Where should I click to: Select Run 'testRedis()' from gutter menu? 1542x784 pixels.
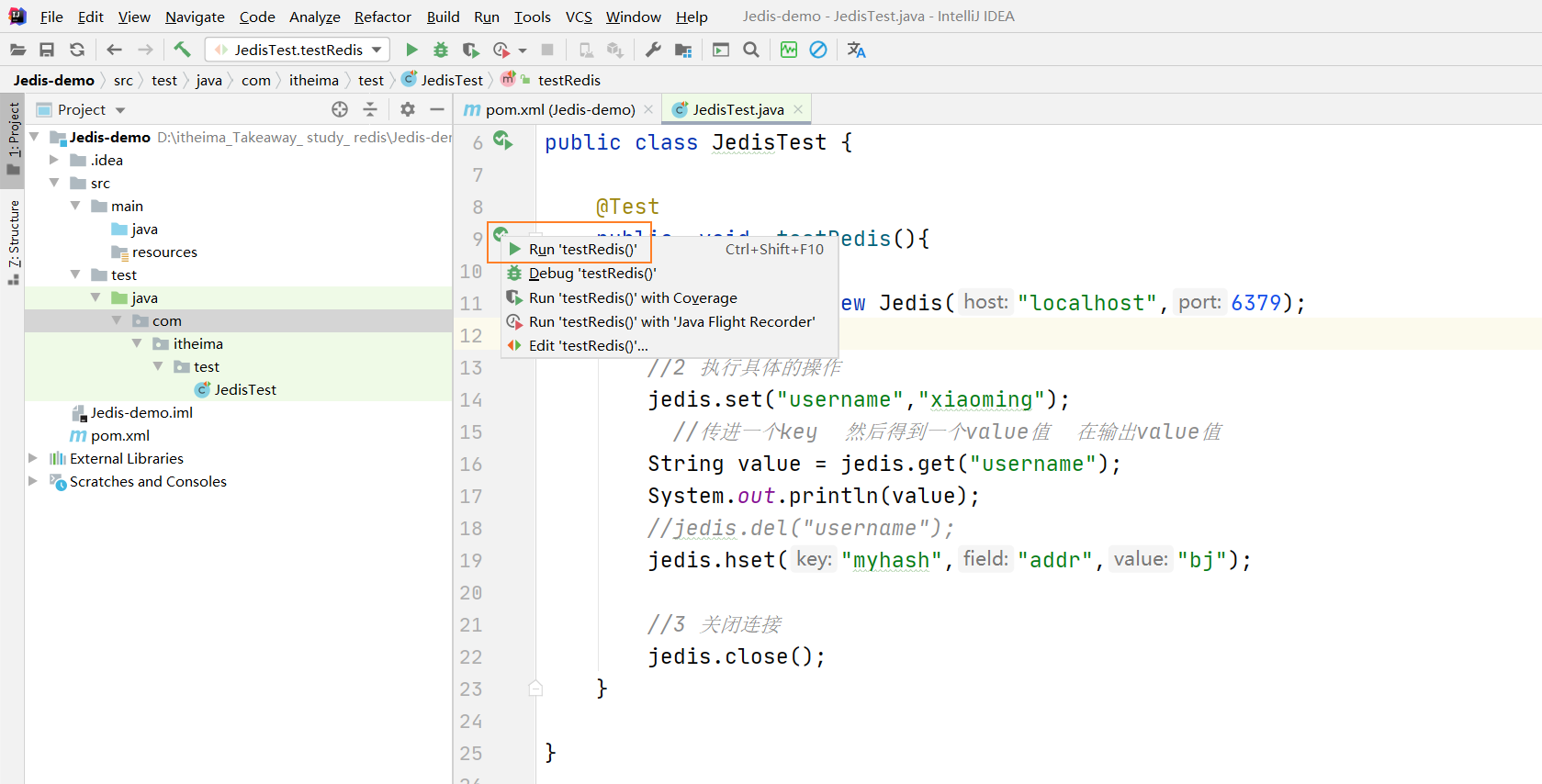(x=670, y=249)
